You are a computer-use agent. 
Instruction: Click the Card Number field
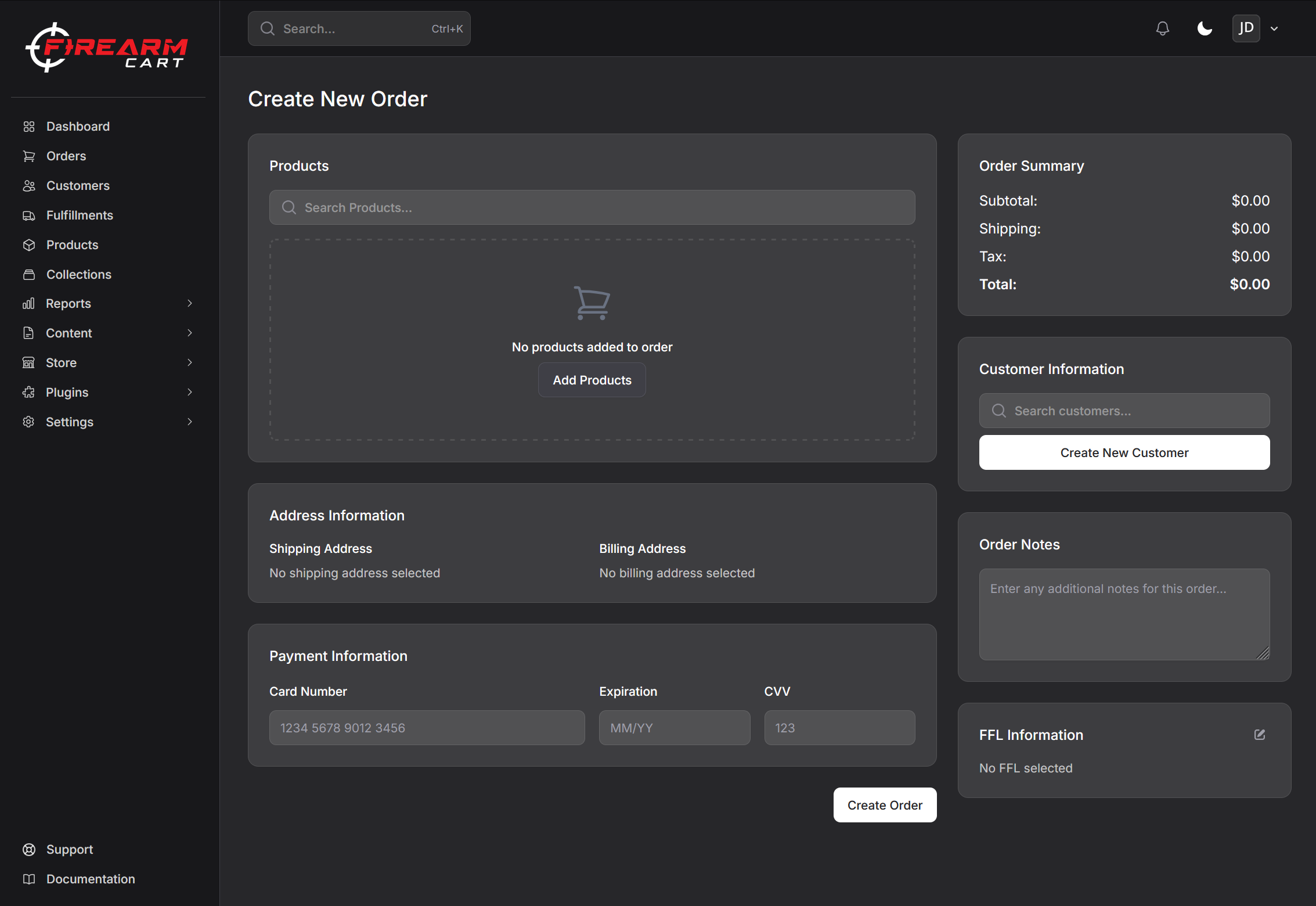click(x=427, y=728)
